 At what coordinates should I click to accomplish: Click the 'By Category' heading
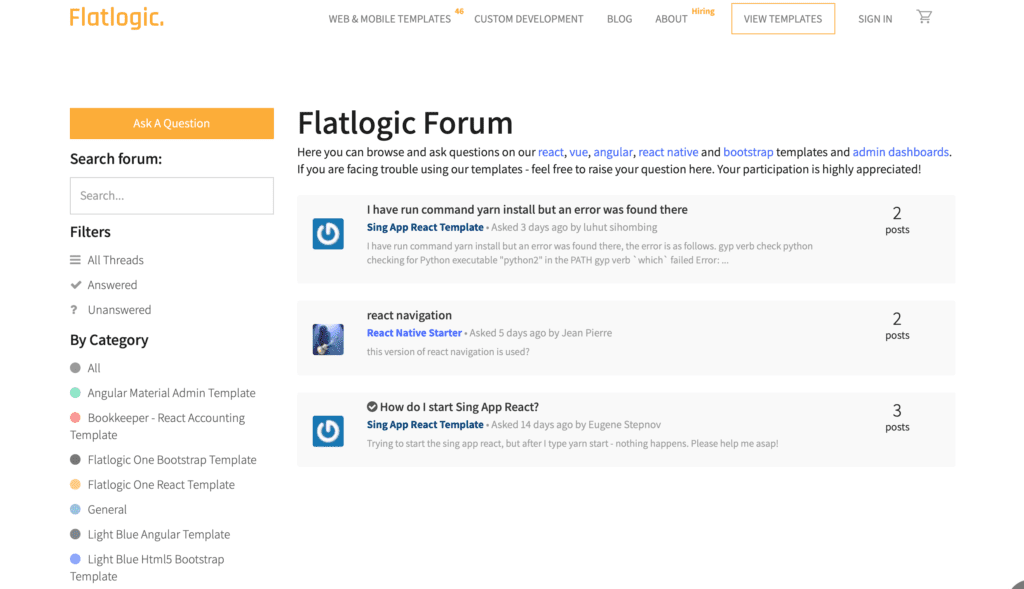point(109,340)
